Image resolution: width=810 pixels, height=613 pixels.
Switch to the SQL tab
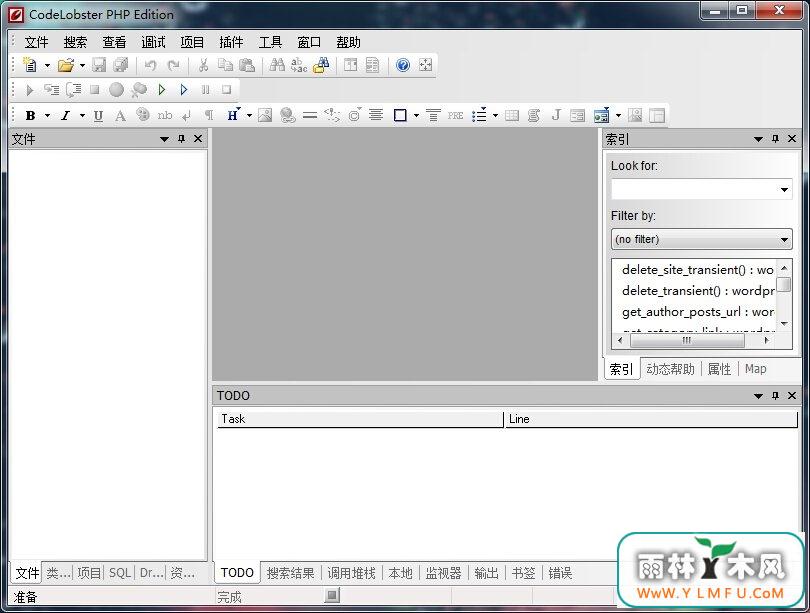coord(119,573)
